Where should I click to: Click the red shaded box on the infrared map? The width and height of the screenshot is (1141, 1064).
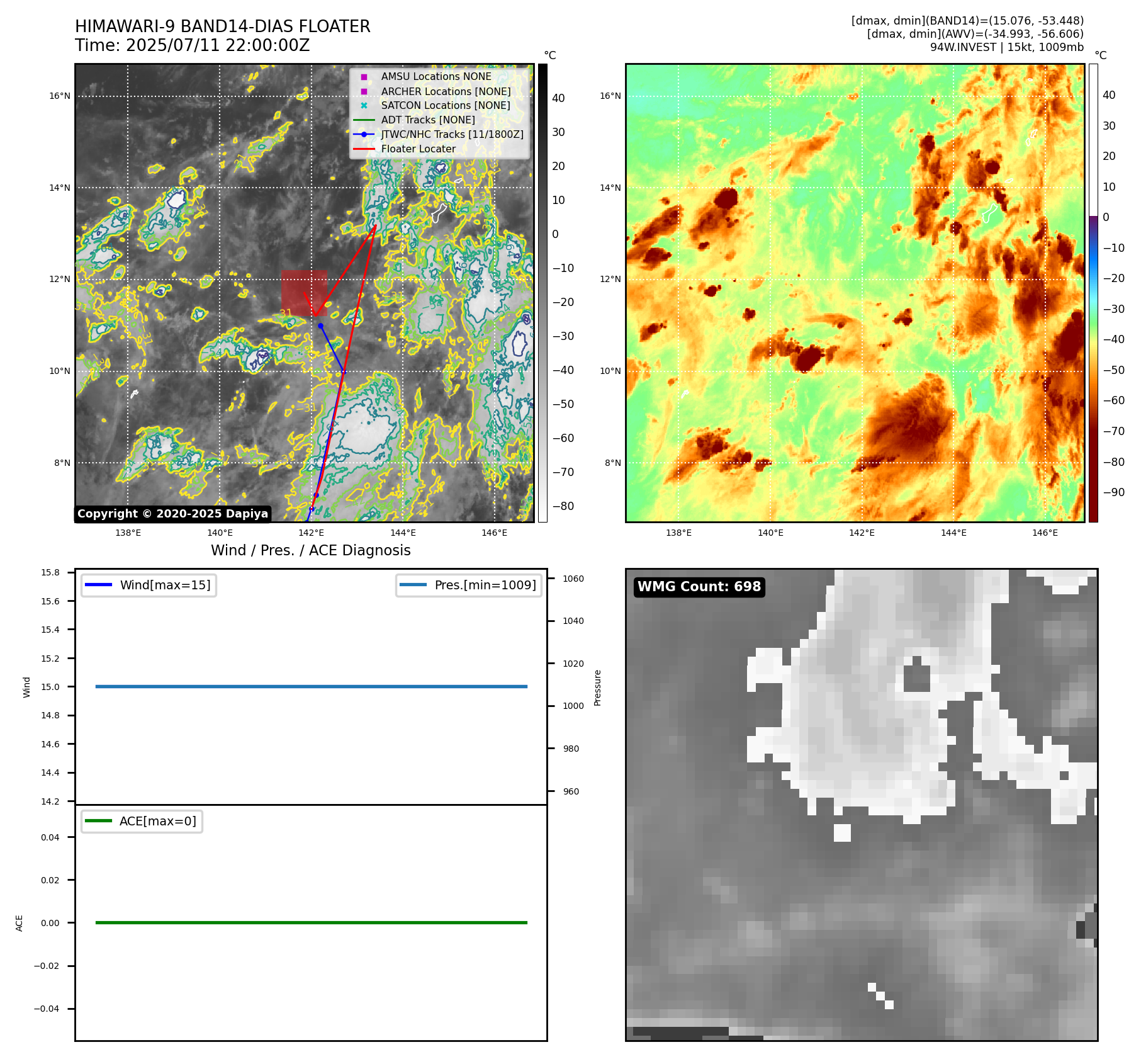(304, 293)
